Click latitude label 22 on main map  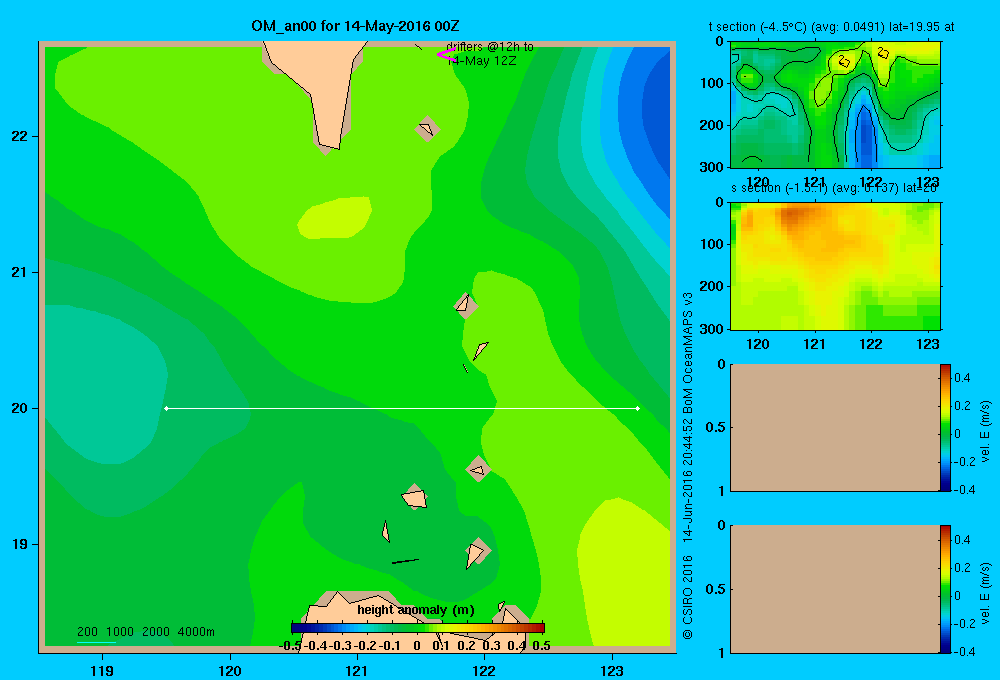(x=20, y=137)
